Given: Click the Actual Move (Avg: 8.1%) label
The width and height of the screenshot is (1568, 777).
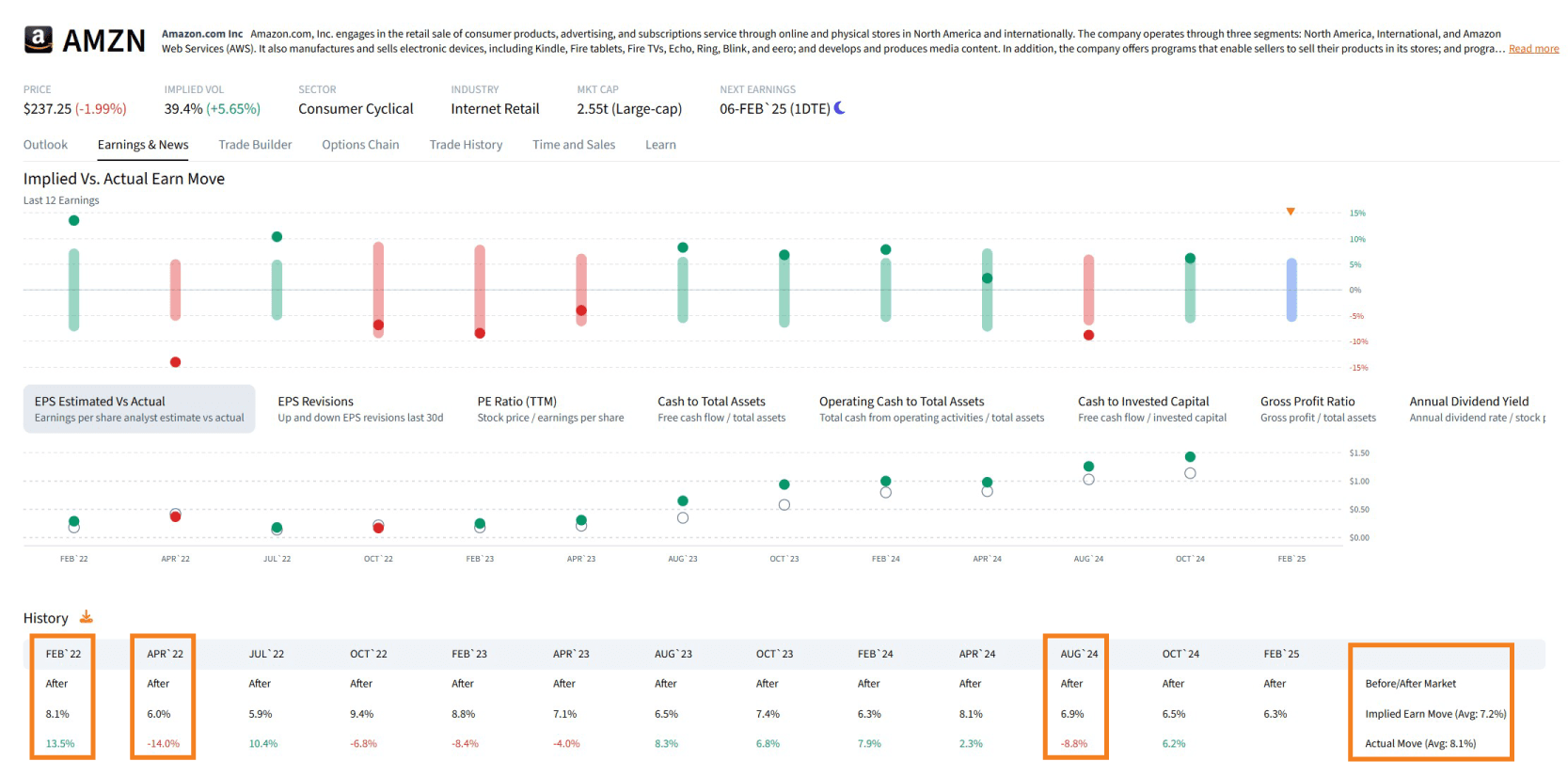Looking at the screenshot, I should [1420, 743].
